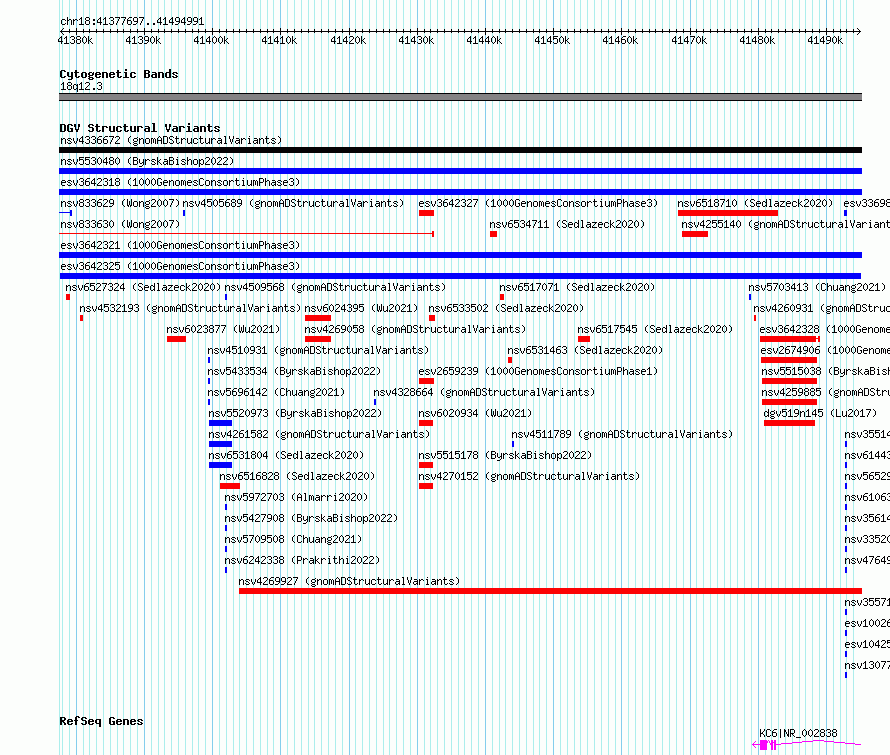Click dgv519n145 (Lu2017) label

pos(820,413)
